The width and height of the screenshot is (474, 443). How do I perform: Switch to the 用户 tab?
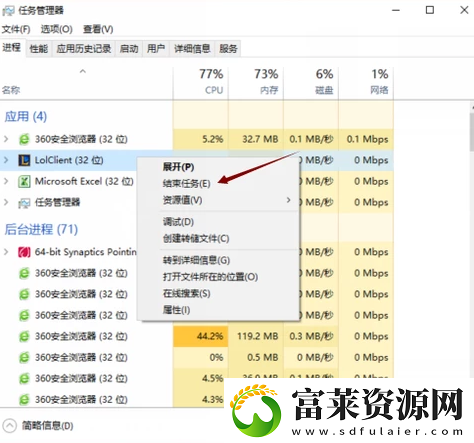coord(156,49)
